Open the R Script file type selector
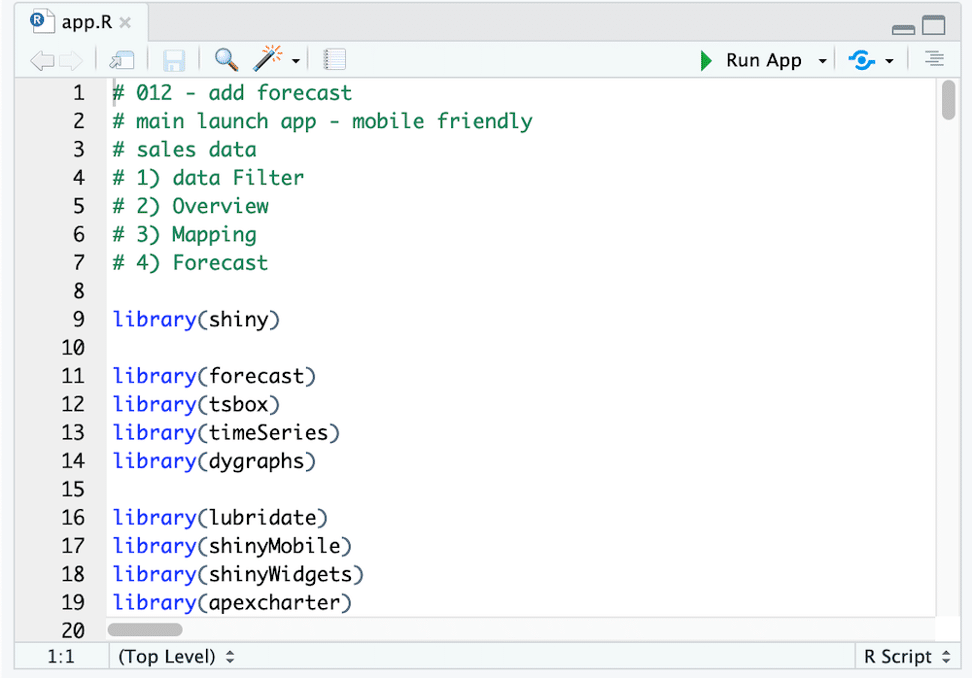The width and height of the screenshot is (972, 678). 906,656
